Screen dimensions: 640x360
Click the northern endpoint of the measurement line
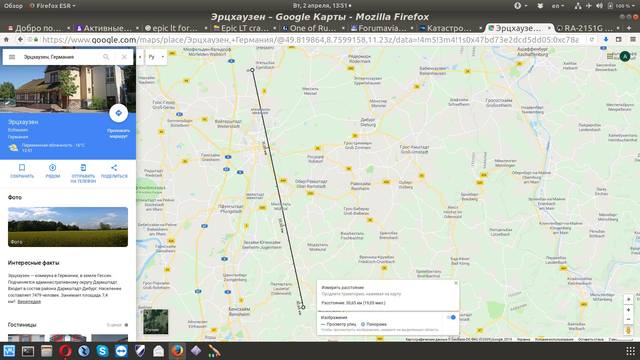[x=252, y=70]
